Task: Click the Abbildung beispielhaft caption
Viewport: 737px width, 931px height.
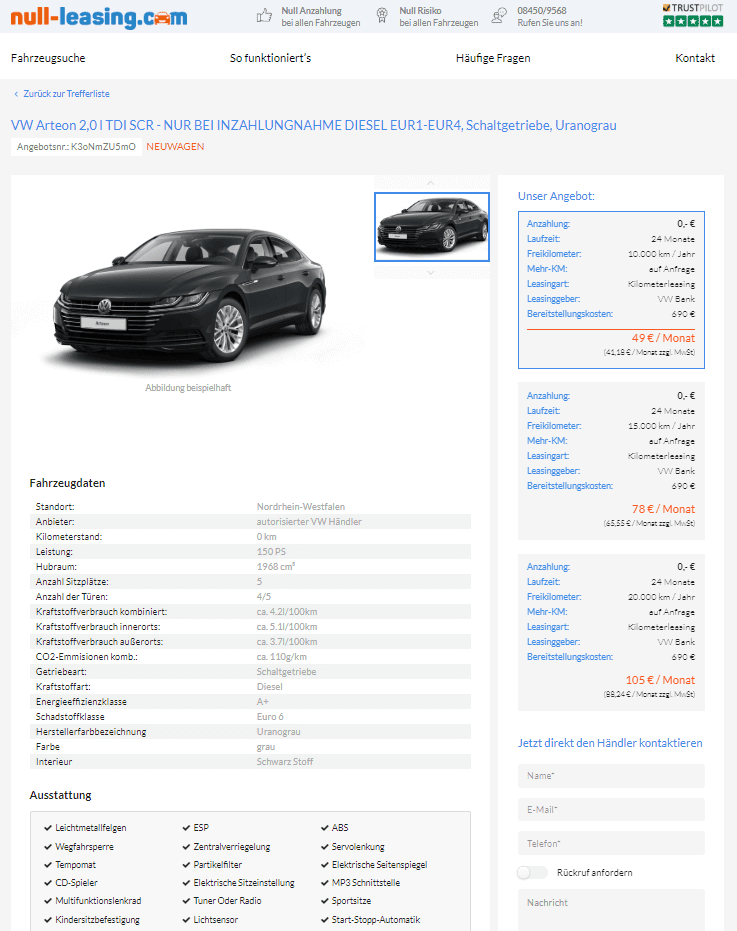Action: pyautogui.click(x=188, y=388)
